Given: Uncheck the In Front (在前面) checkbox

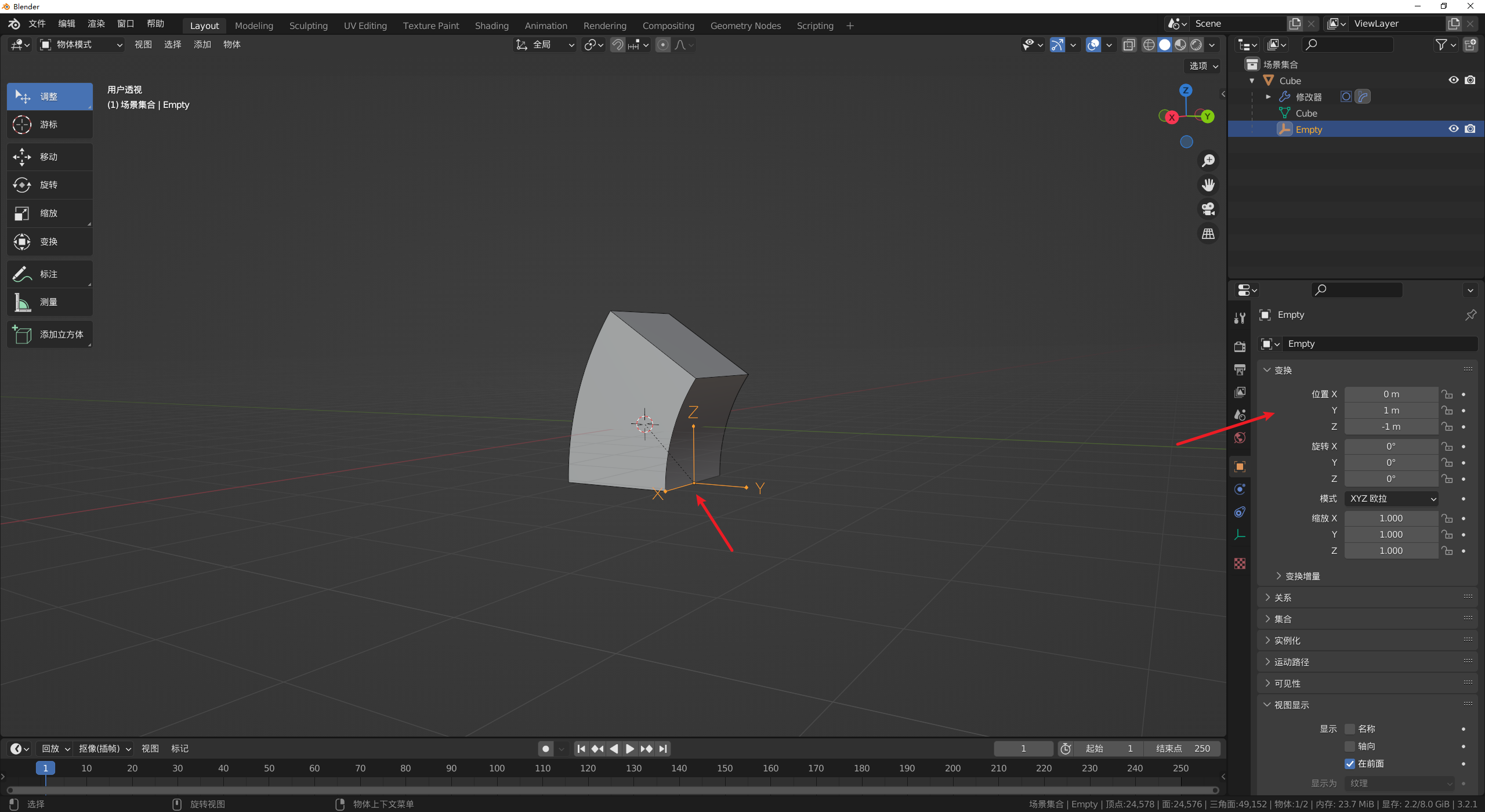Looking at the screenshot, I should (1350, 764).
